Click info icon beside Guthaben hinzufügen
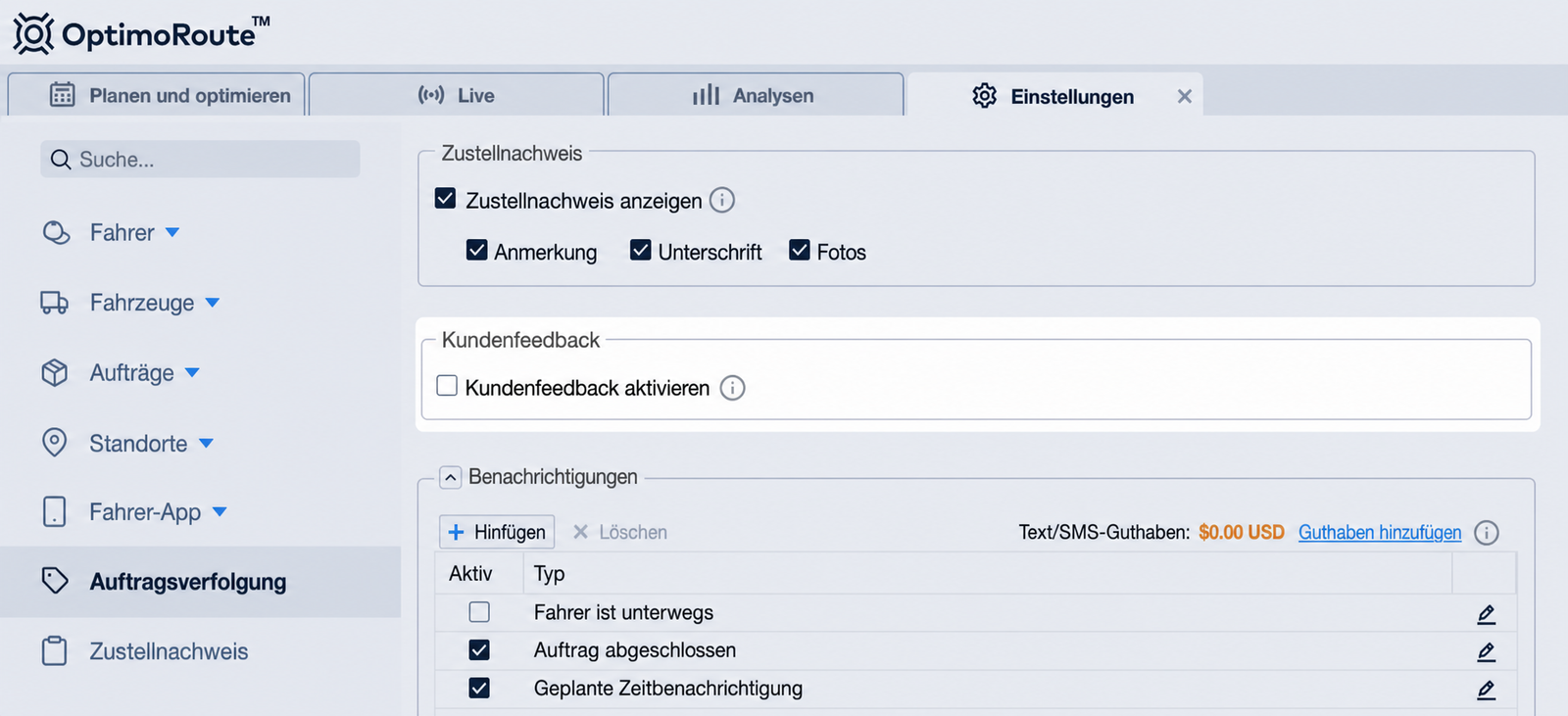 pyautogui.click(x=1487, y=533)
